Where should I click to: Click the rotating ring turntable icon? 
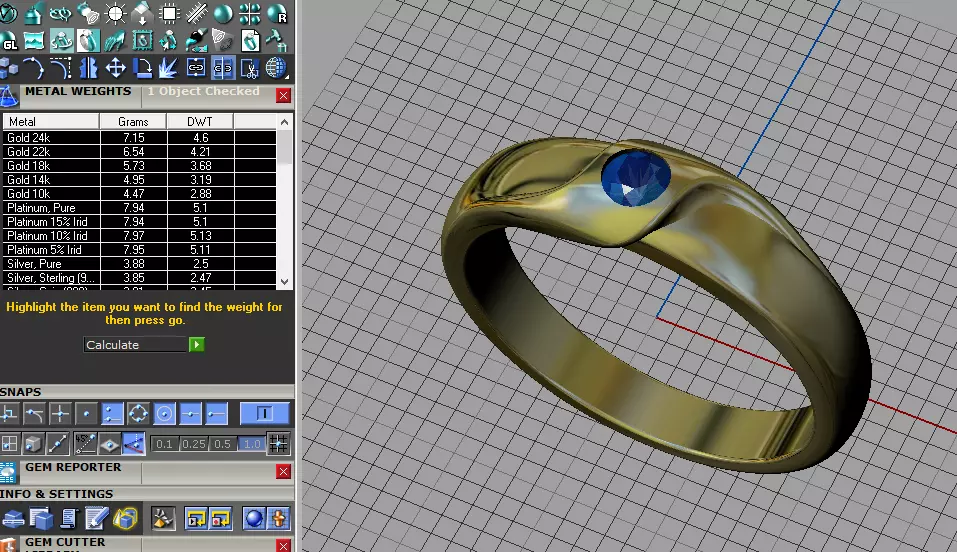tap(62, 41)
